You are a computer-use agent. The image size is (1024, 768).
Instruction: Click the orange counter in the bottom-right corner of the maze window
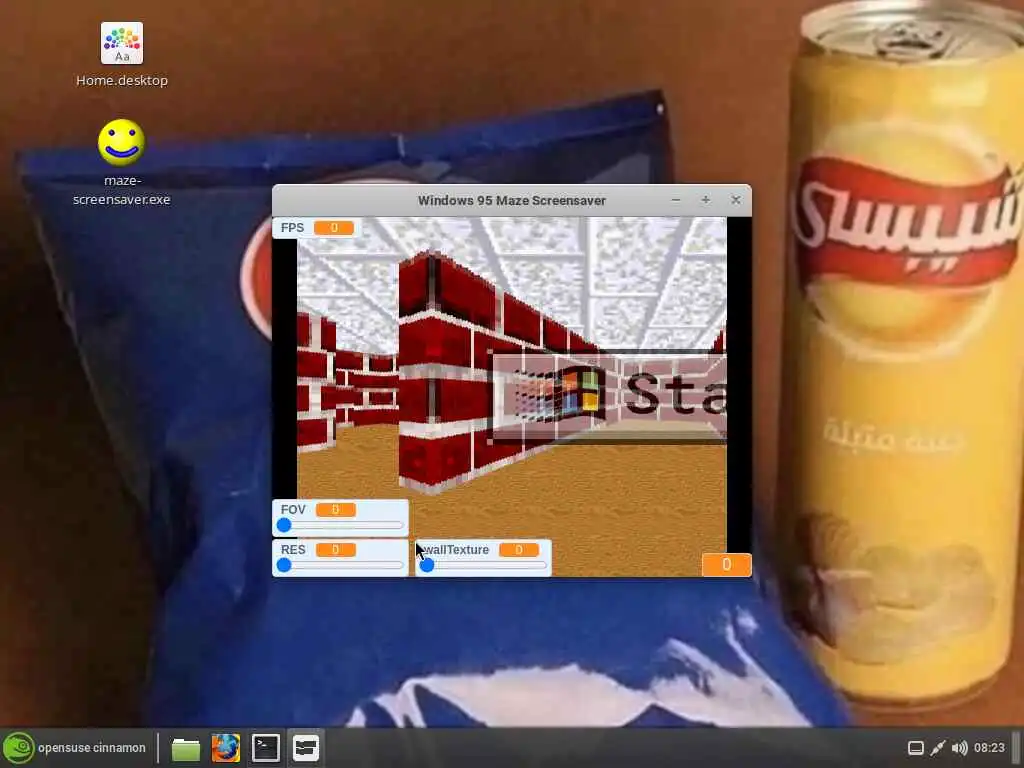pyautogui.click(x=726, y=565)
